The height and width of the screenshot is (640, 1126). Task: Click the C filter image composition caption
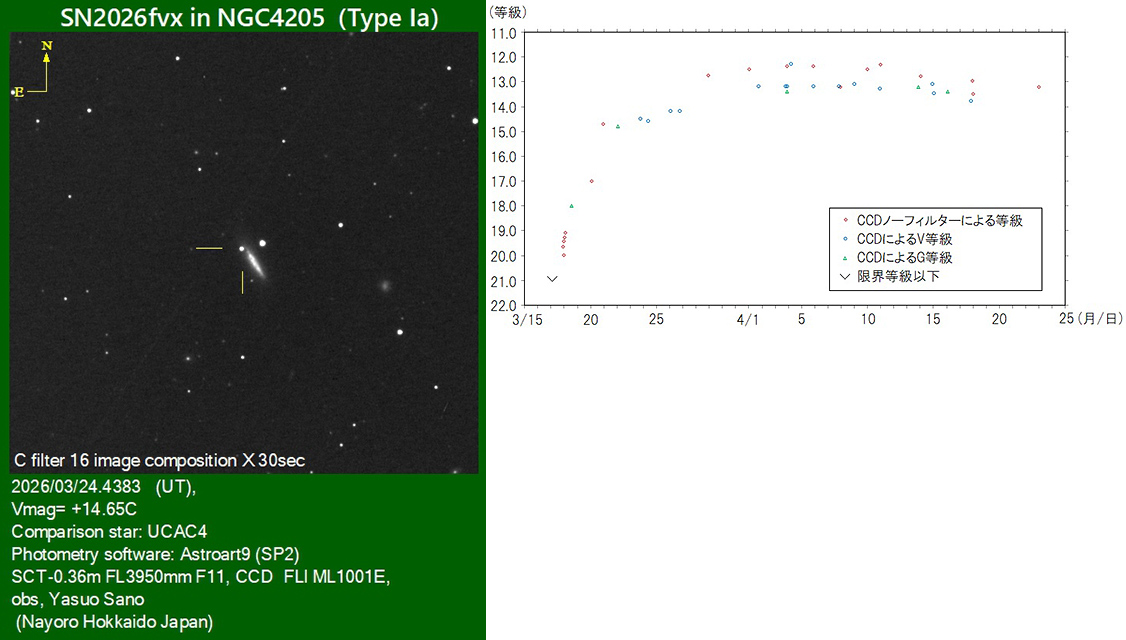160,461
